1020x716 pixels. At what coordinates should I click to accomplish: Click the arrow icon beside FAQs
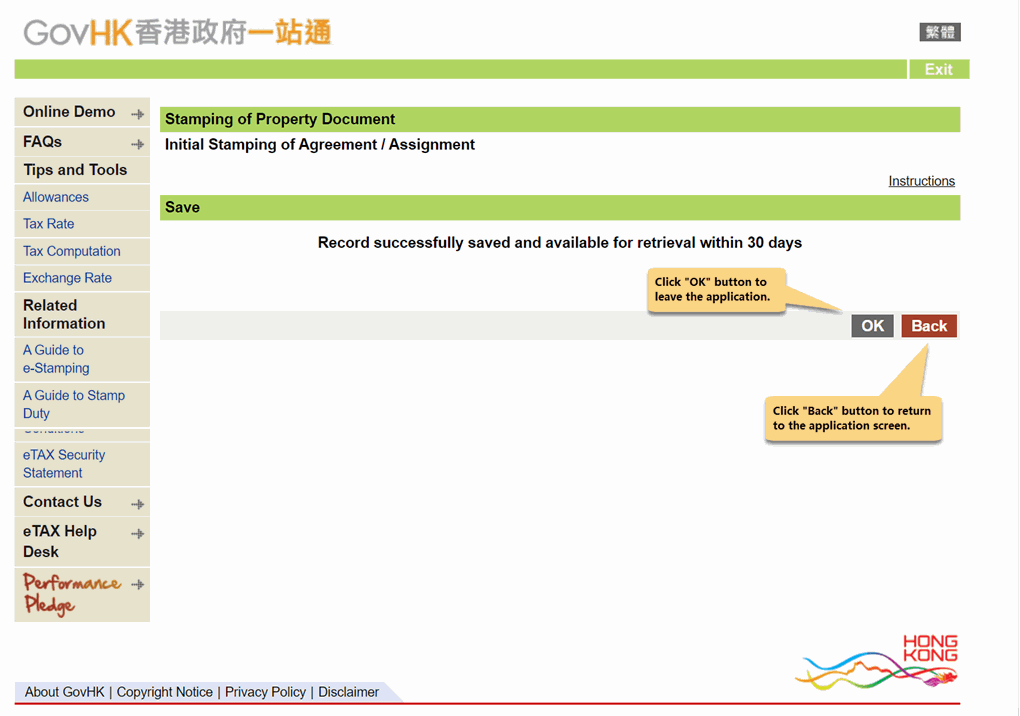coord(139,141)
